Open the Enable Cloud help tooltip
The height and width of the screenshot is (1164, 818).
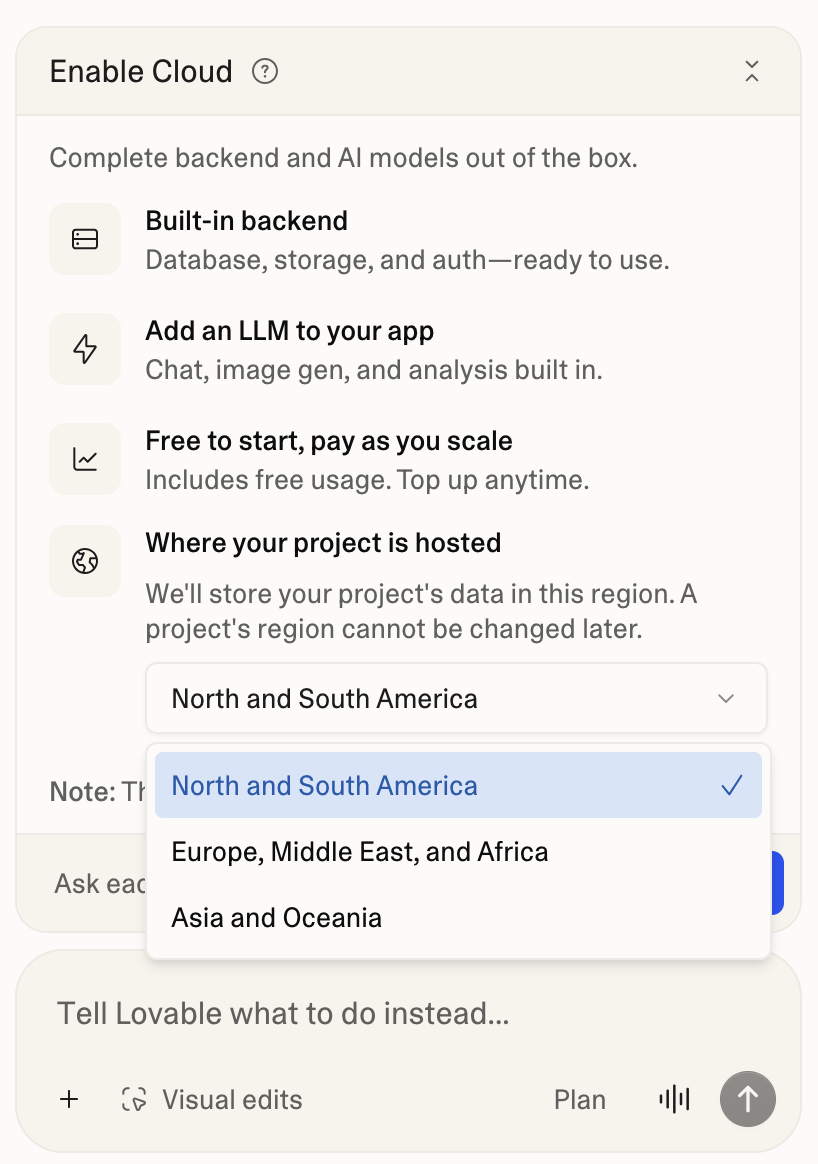[264, 71]
